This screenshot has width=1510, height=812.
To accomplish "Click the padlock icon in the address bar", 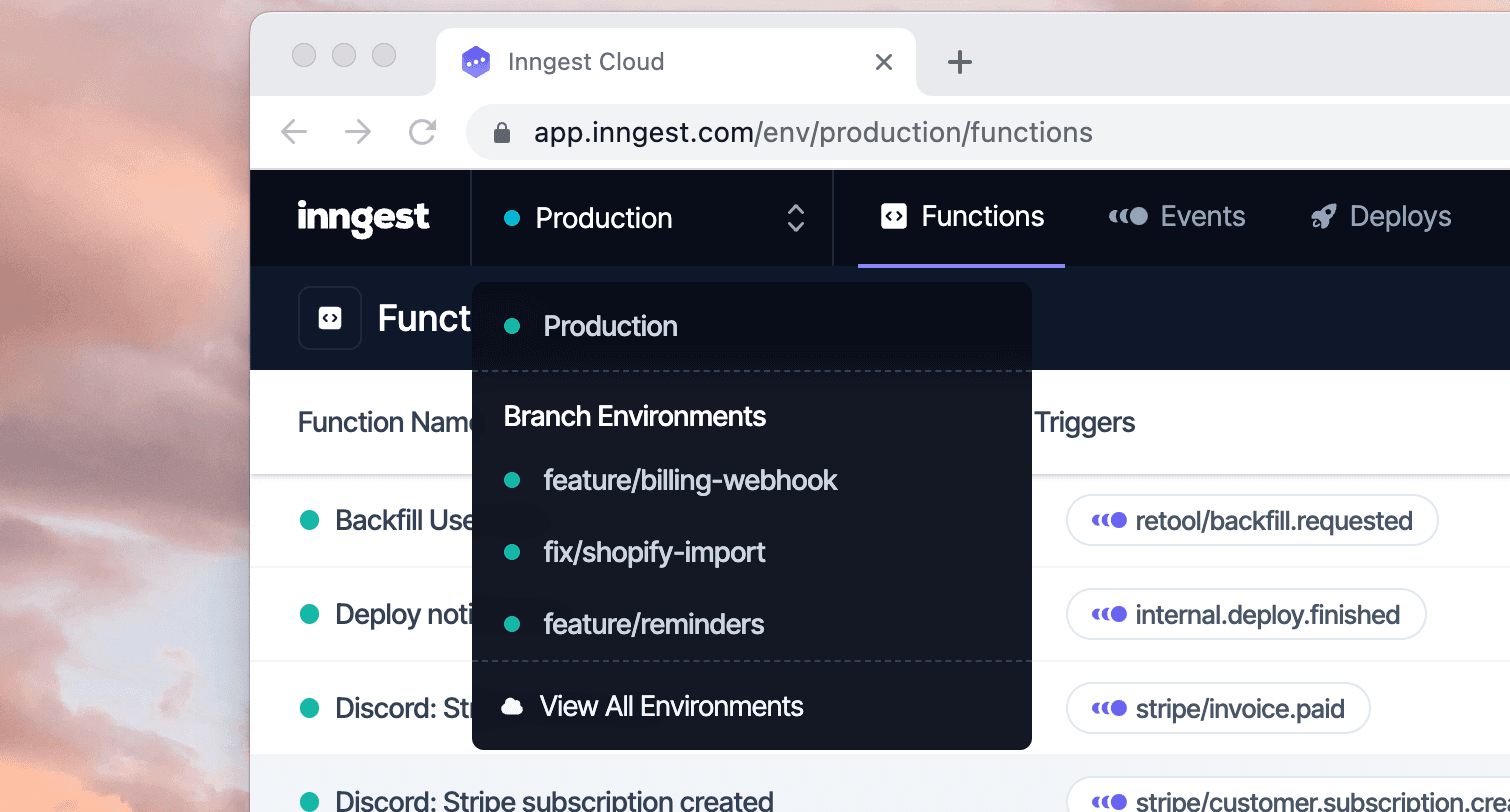I will point(501,131).
